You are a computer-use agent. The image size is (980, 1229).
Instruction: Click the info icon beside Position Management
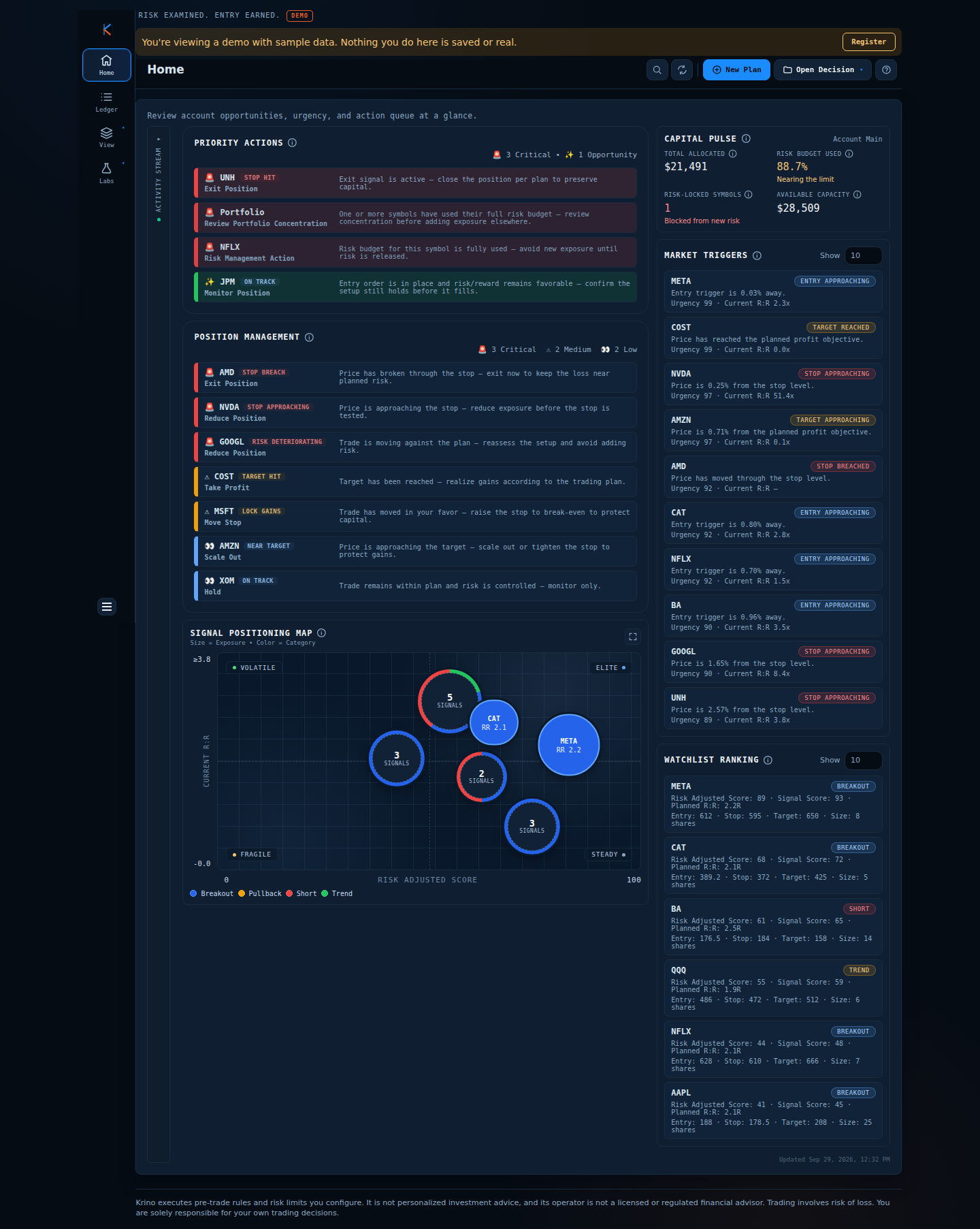pyautogui.click(x=309, y=337)
